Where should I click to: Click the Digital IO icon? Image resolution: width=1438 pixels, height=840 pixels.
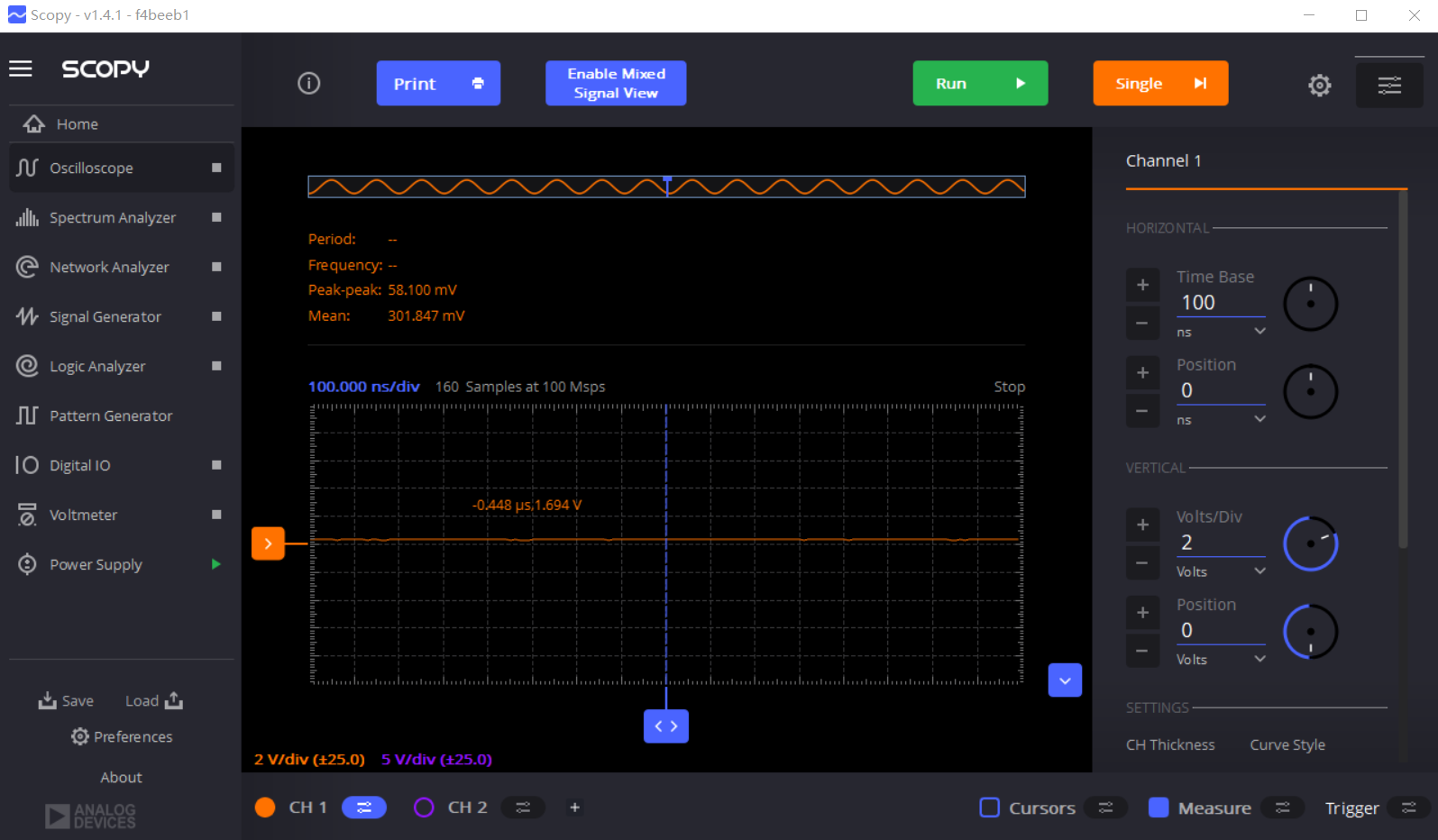(27, 465)
